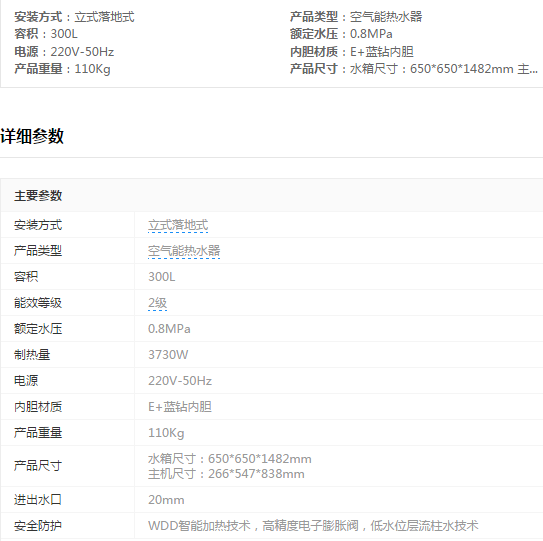Select the 安装方式 label in the table
Viewport: 543px width, 541px height.
click(x=38, y=225)
